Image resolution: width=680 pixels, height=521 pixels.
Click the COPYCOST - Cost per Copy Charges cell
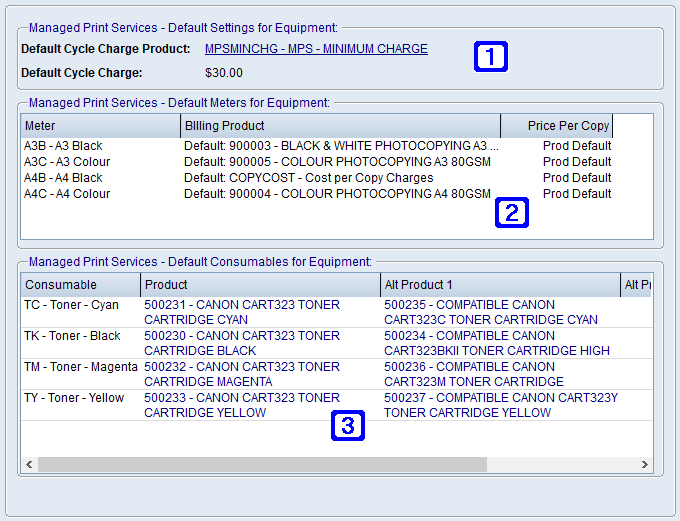pyautogui.click(x=308, y=178)
